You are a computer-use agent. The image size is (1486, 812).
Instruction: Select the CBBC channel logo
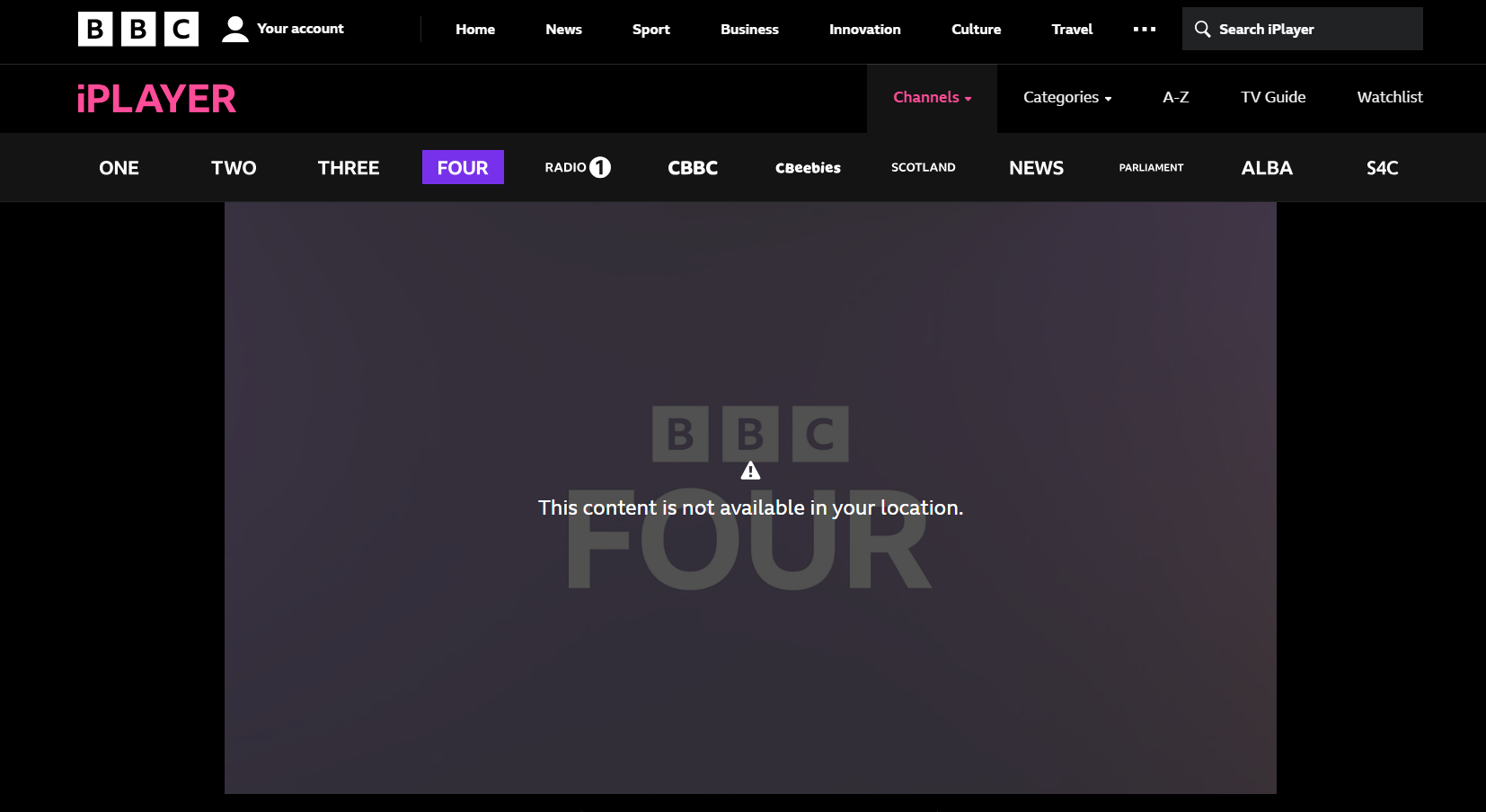693,167
